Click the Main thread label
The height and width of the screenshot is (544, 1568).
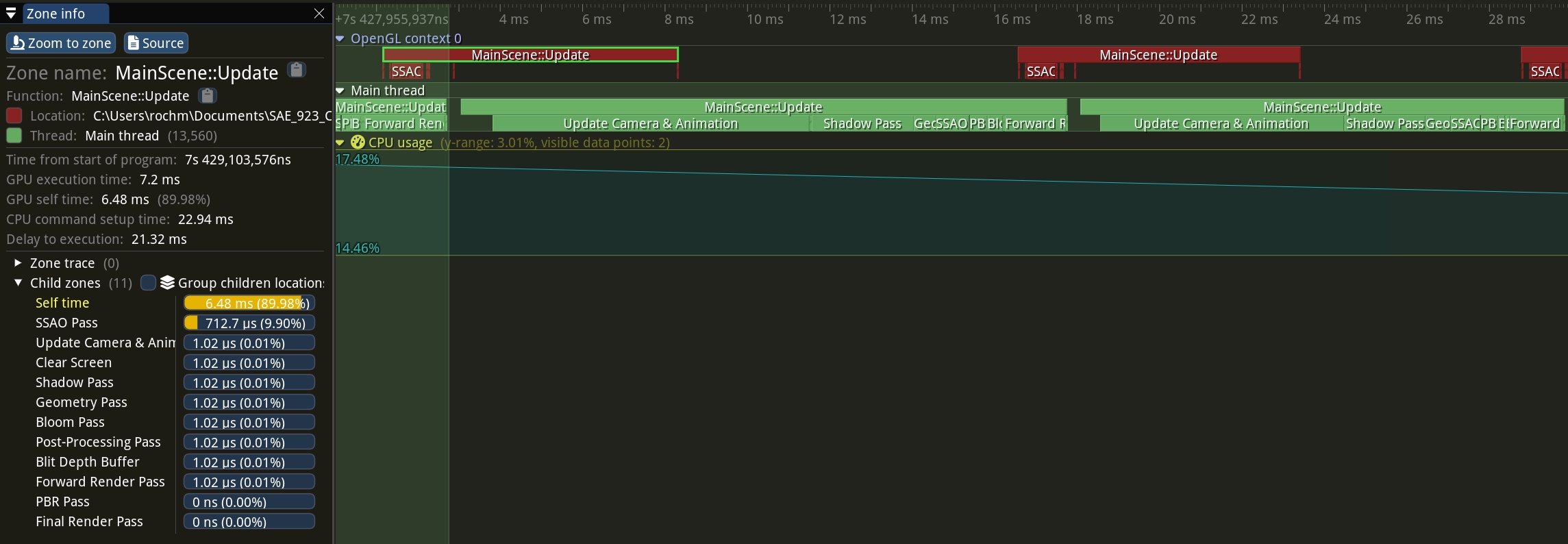pyautogui.click(x=388, y=90)
